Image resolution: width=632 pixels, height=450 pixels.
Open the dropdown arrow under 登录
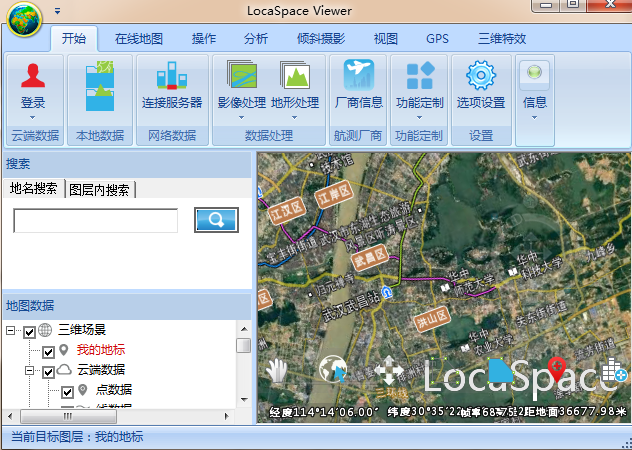(33, 118)
